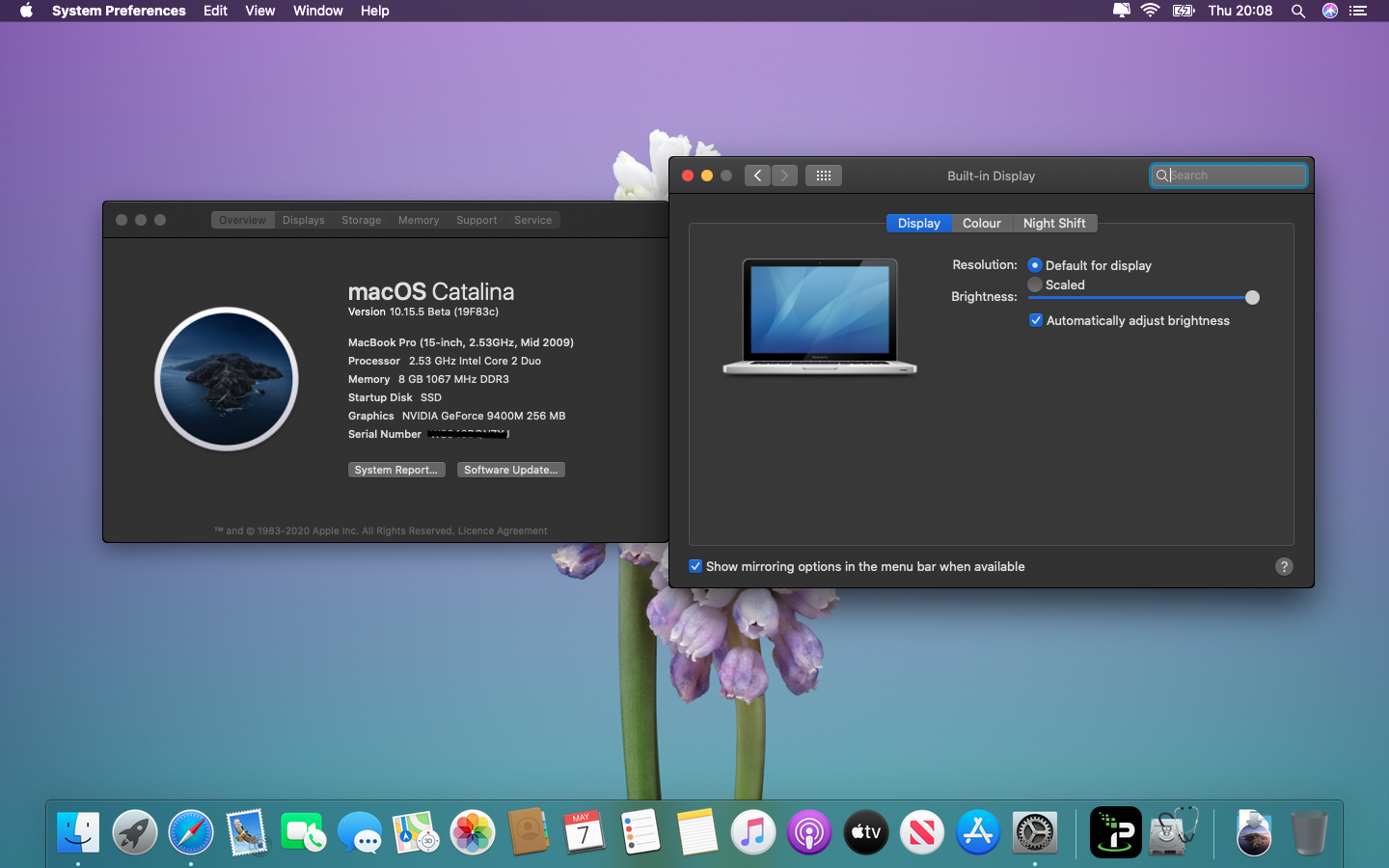The width and height of the screenshot is (1389, 868).
Task: Toggle Show mirroring options checkbox
Action: (695, 566)
